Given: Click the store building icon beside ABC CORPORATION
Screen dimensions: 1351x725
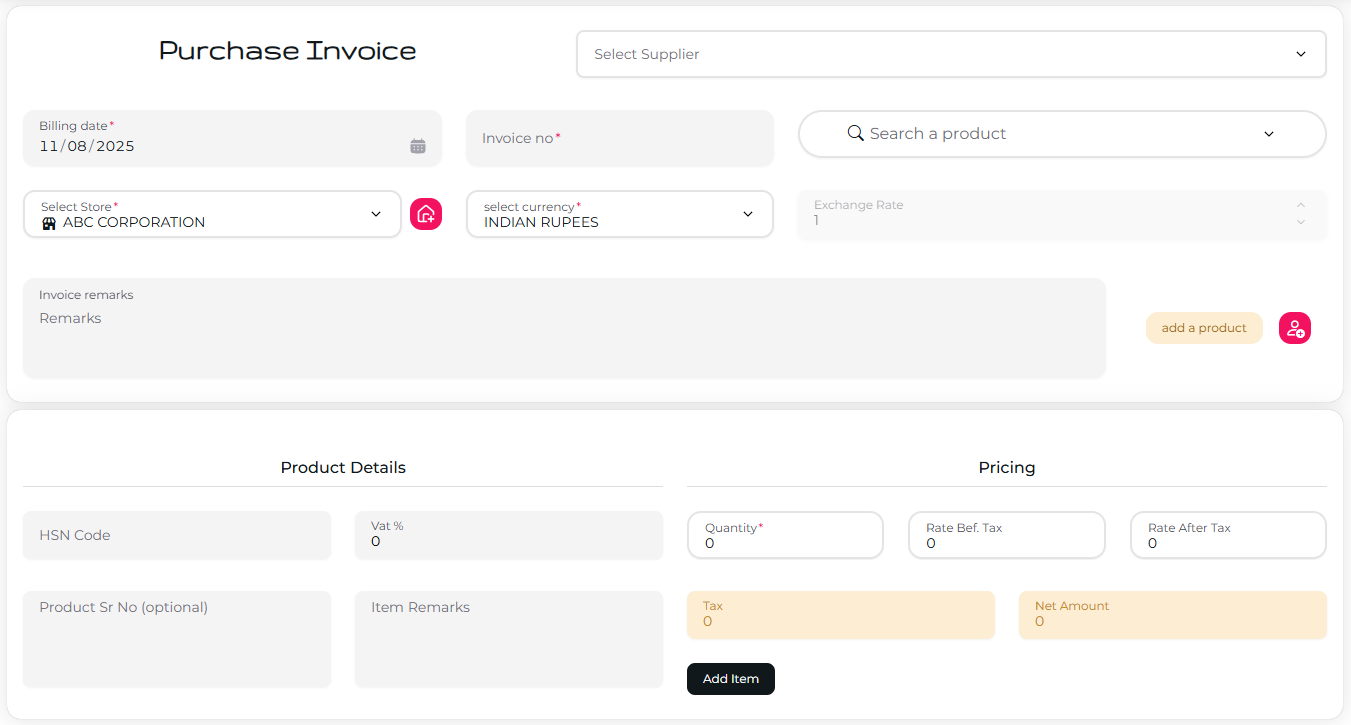Looking at the screenshot, I should [49, 222].
